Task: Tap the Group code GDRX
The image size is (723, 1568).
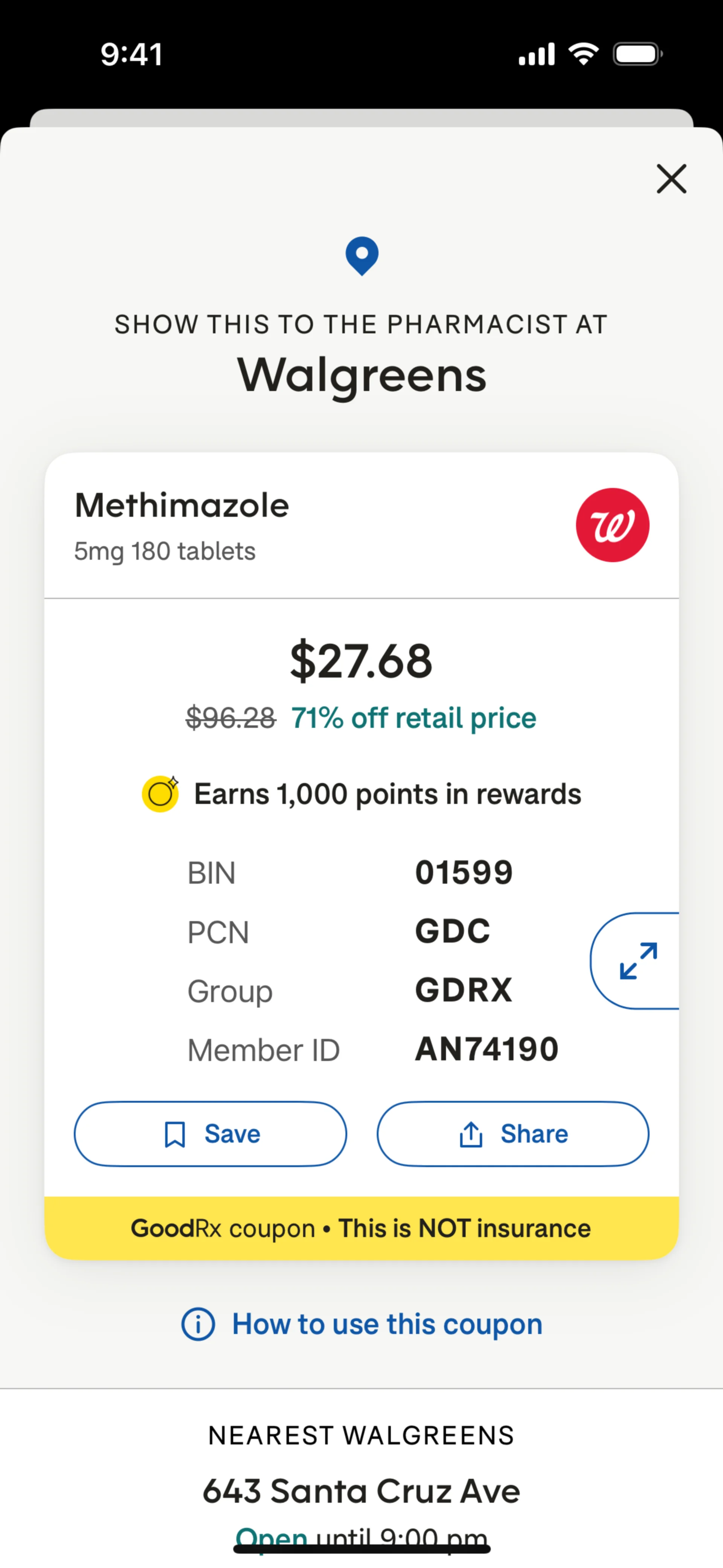Action: [x=464, y=990]
